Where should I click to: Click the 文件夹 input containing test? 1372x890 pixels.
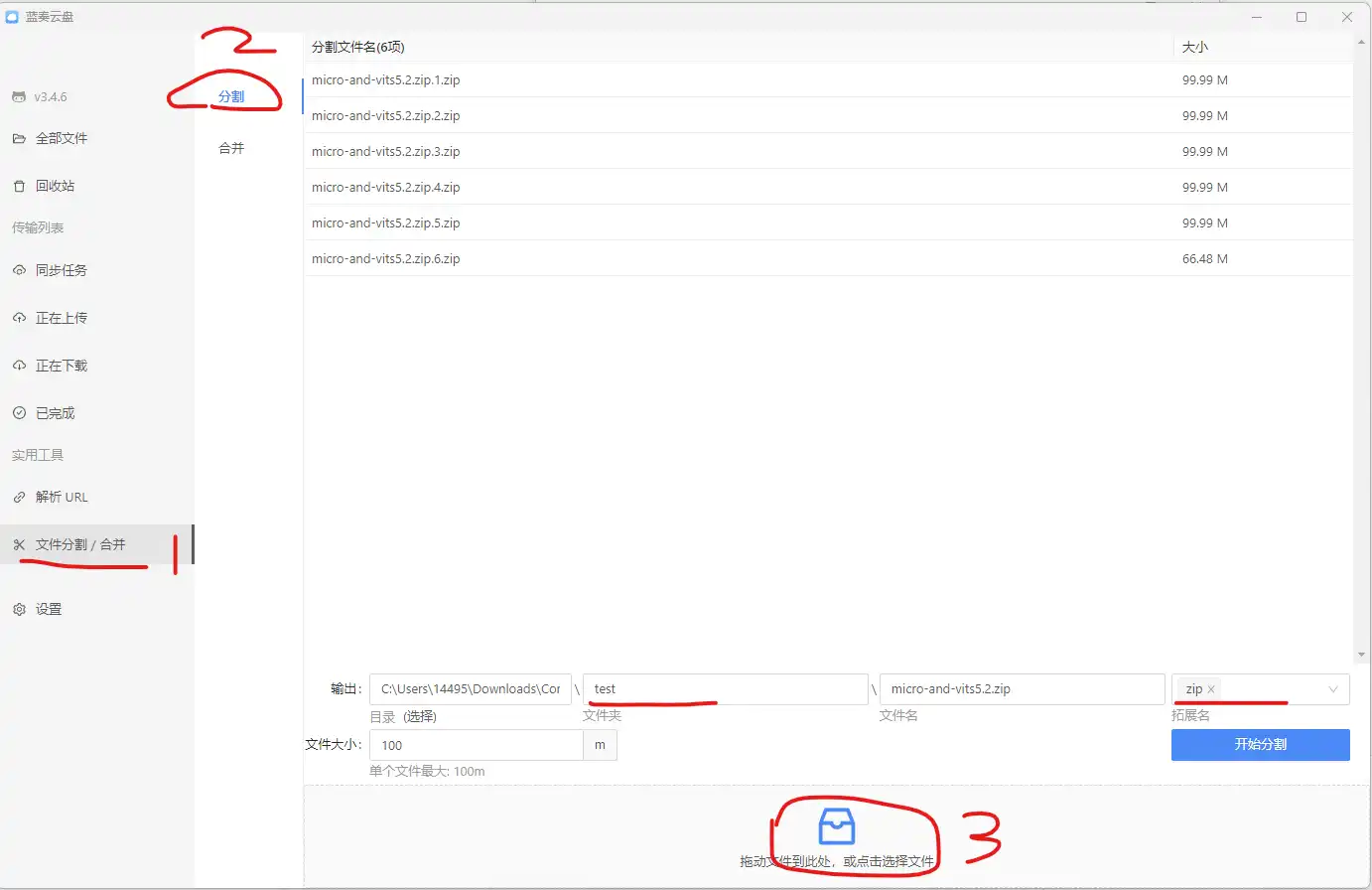click(x=725, y=689)
